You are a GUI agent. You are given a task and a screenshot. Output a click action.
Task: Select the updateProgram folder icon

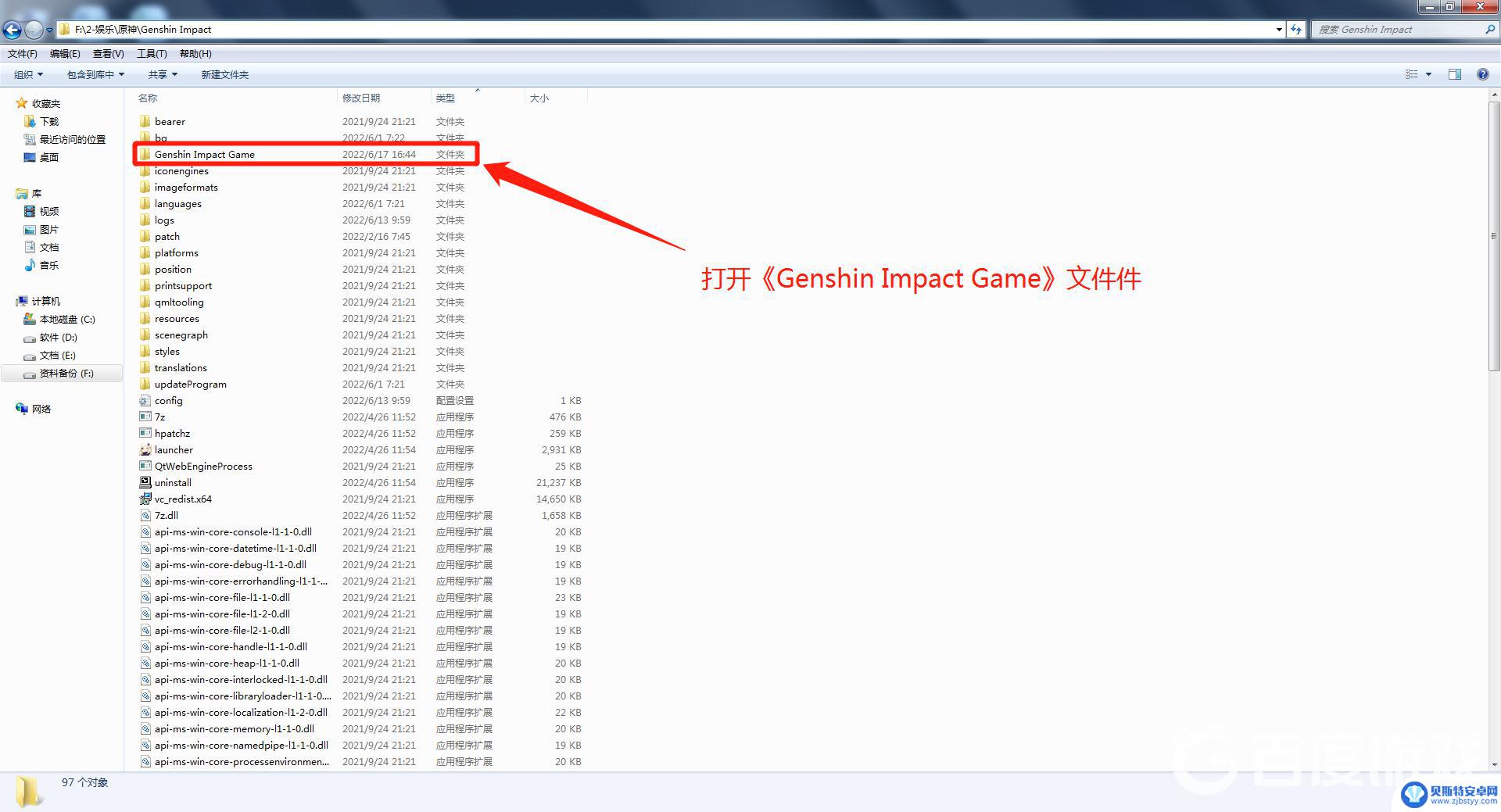(x=145, y=385)
